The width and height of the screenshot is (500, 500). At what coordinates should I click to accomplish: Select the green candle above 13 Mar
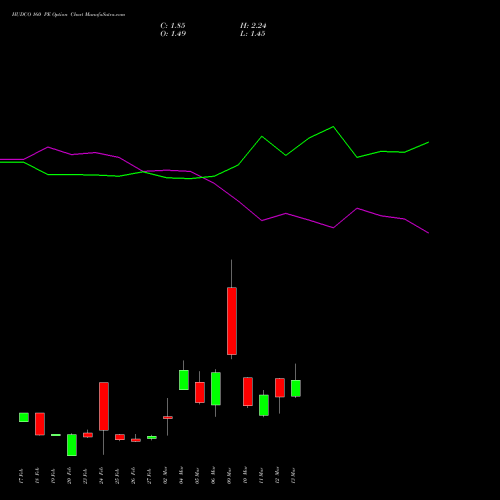(296, 388)
